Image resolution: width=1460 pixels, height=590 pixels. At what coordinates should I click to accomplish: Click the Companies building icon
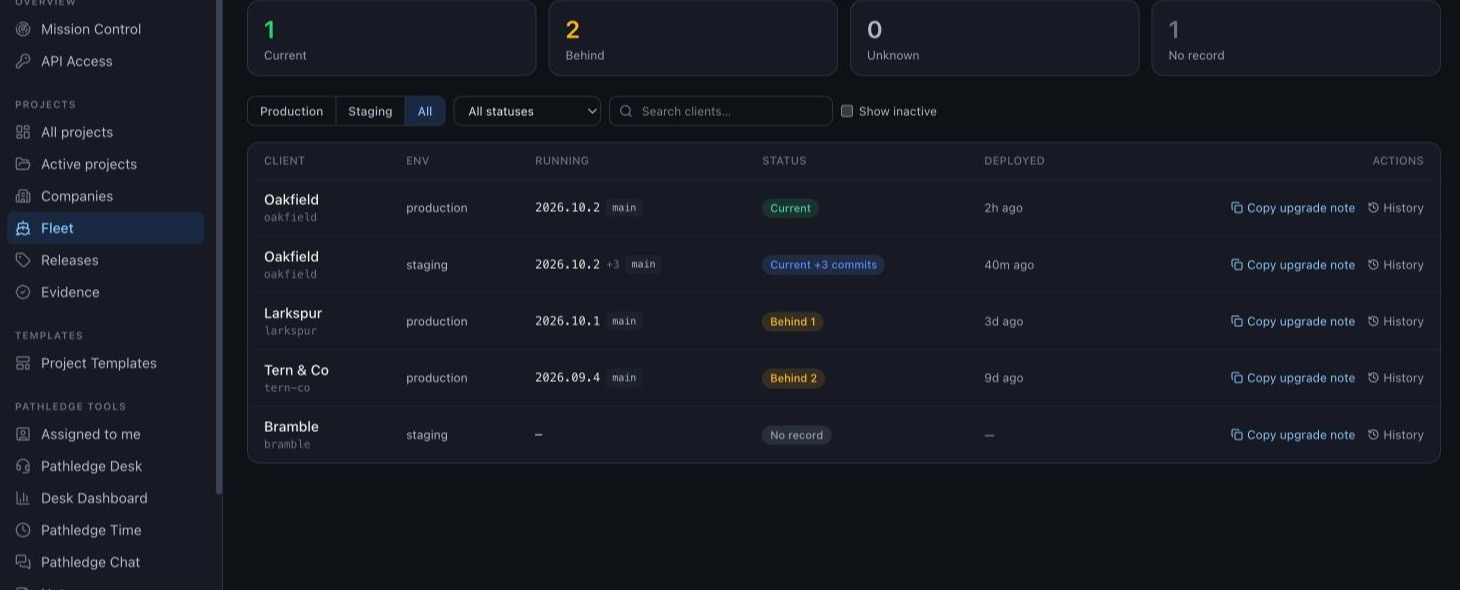pyautogui.click(x=23, y=196)
